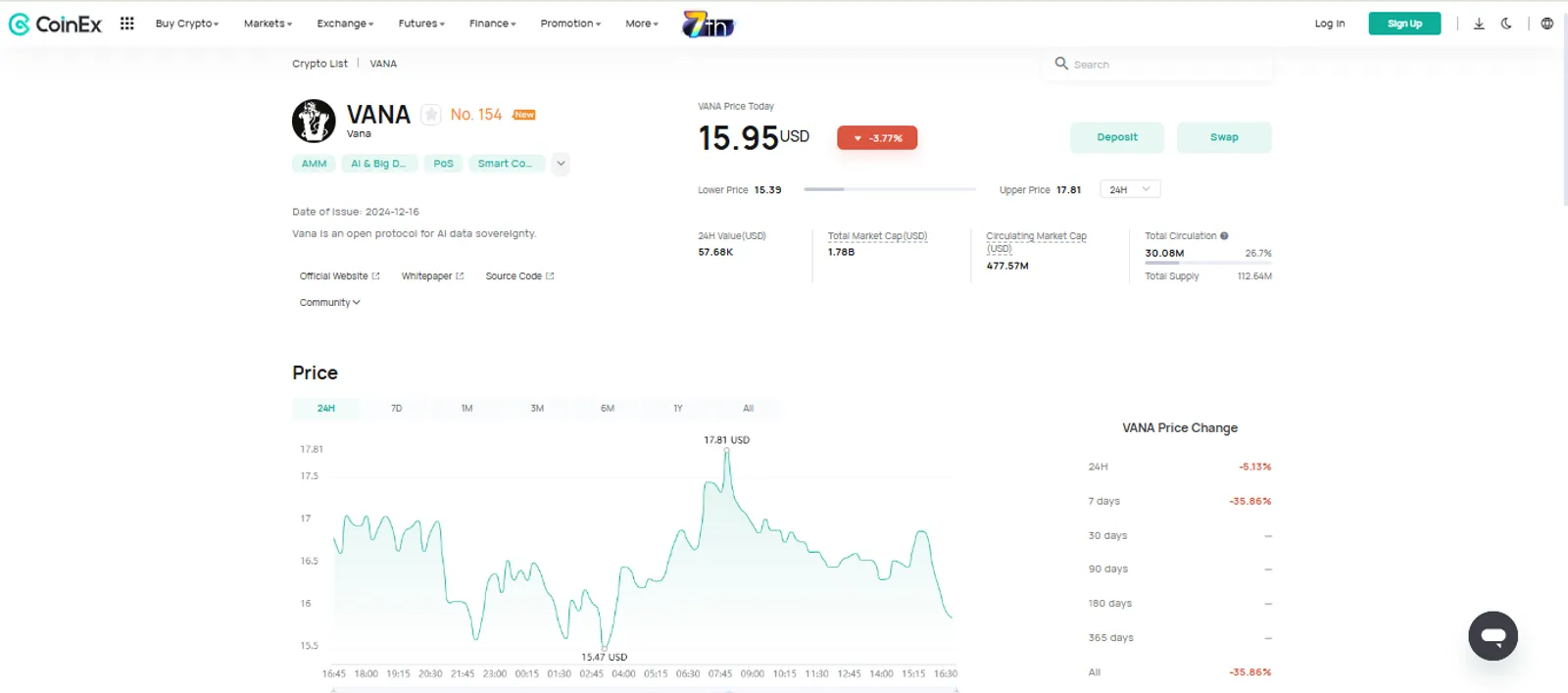Click the 7th anniversary banner icon
Image resolution: width=1568 pixels, height=693 pixels.
pyautogui.click(x=709, y=24)
